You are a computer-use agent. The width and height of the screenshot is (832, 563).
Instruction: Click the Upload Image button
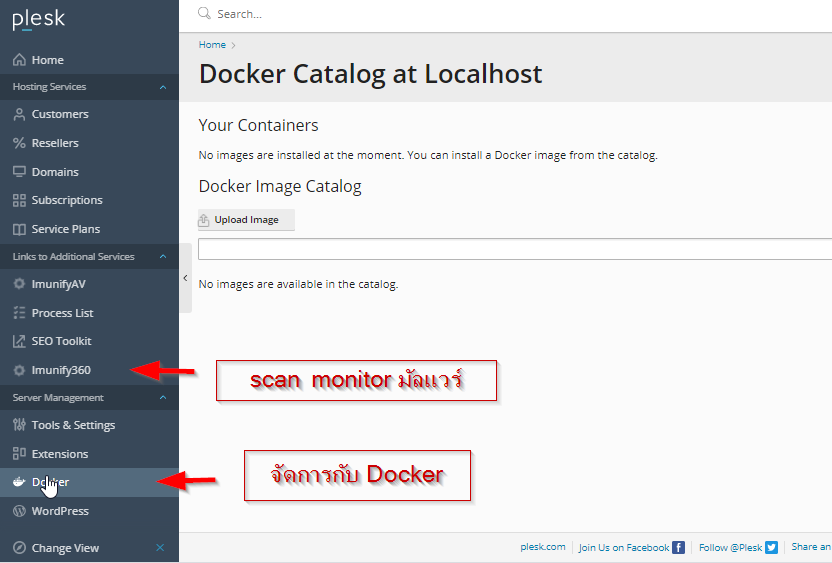click(x=246, y=220)
